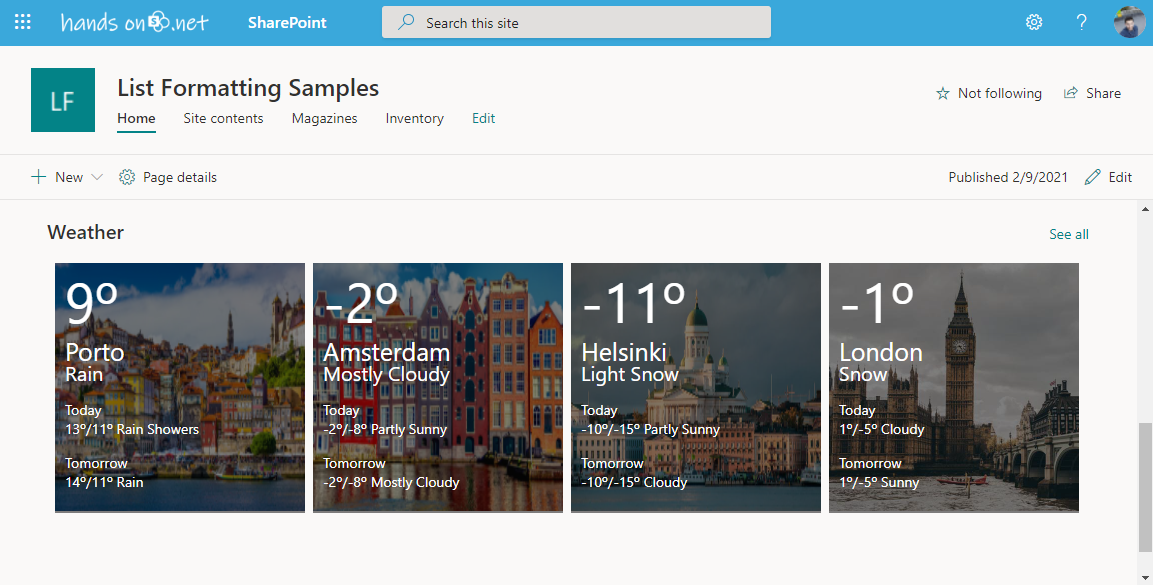The image size is (1153, 585).
Task: Click the Page details gear icon
Action: [127, 177]
